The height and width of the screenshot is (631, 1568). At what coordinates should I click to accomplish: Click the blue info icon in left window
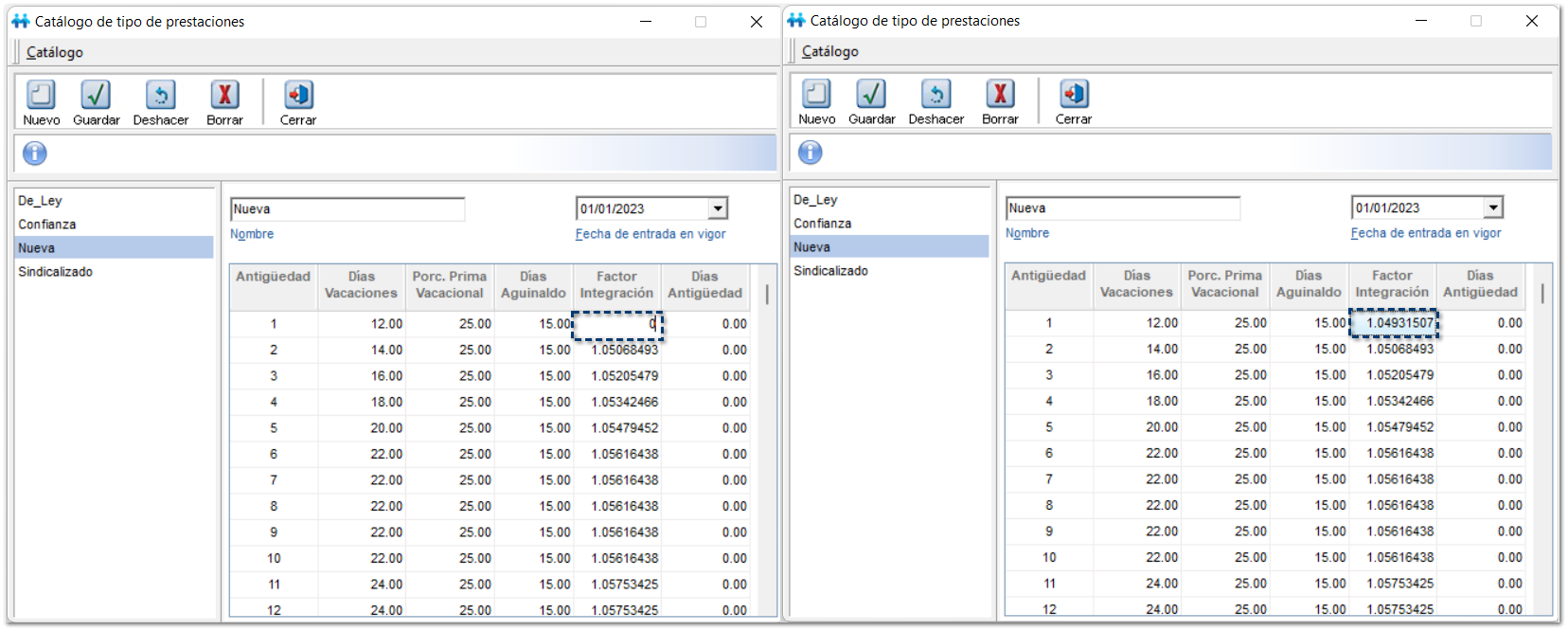pos(35,153)
